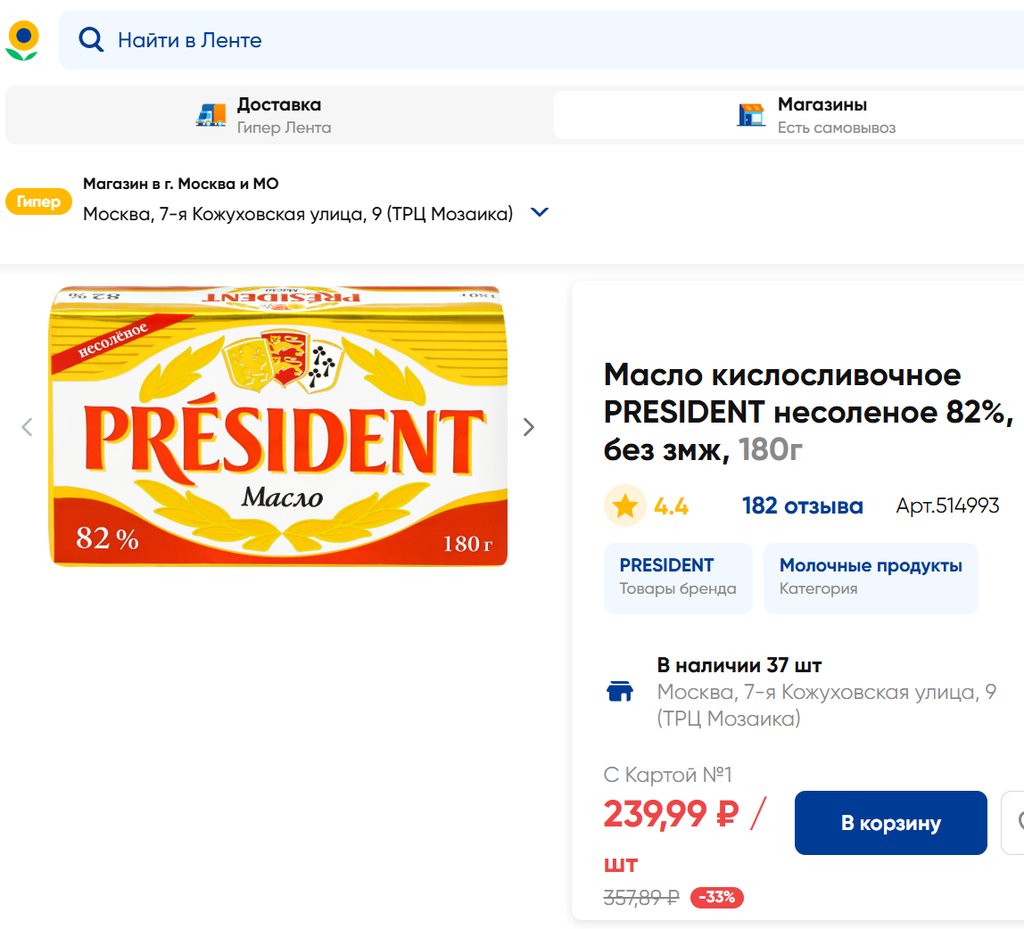Open the Молочные продукты category

click(870, 577)
